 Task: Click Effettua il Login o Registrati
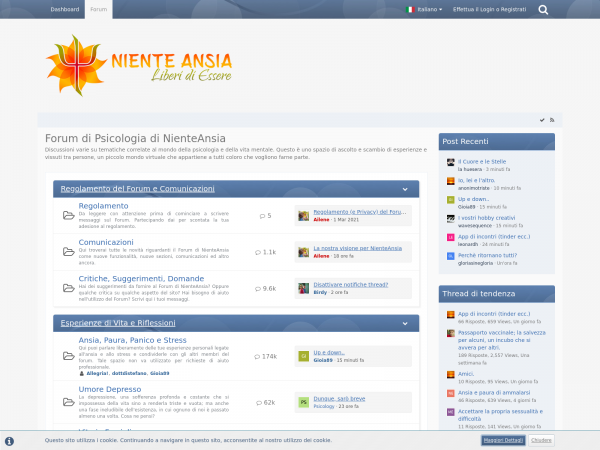(x=489, y=9)
